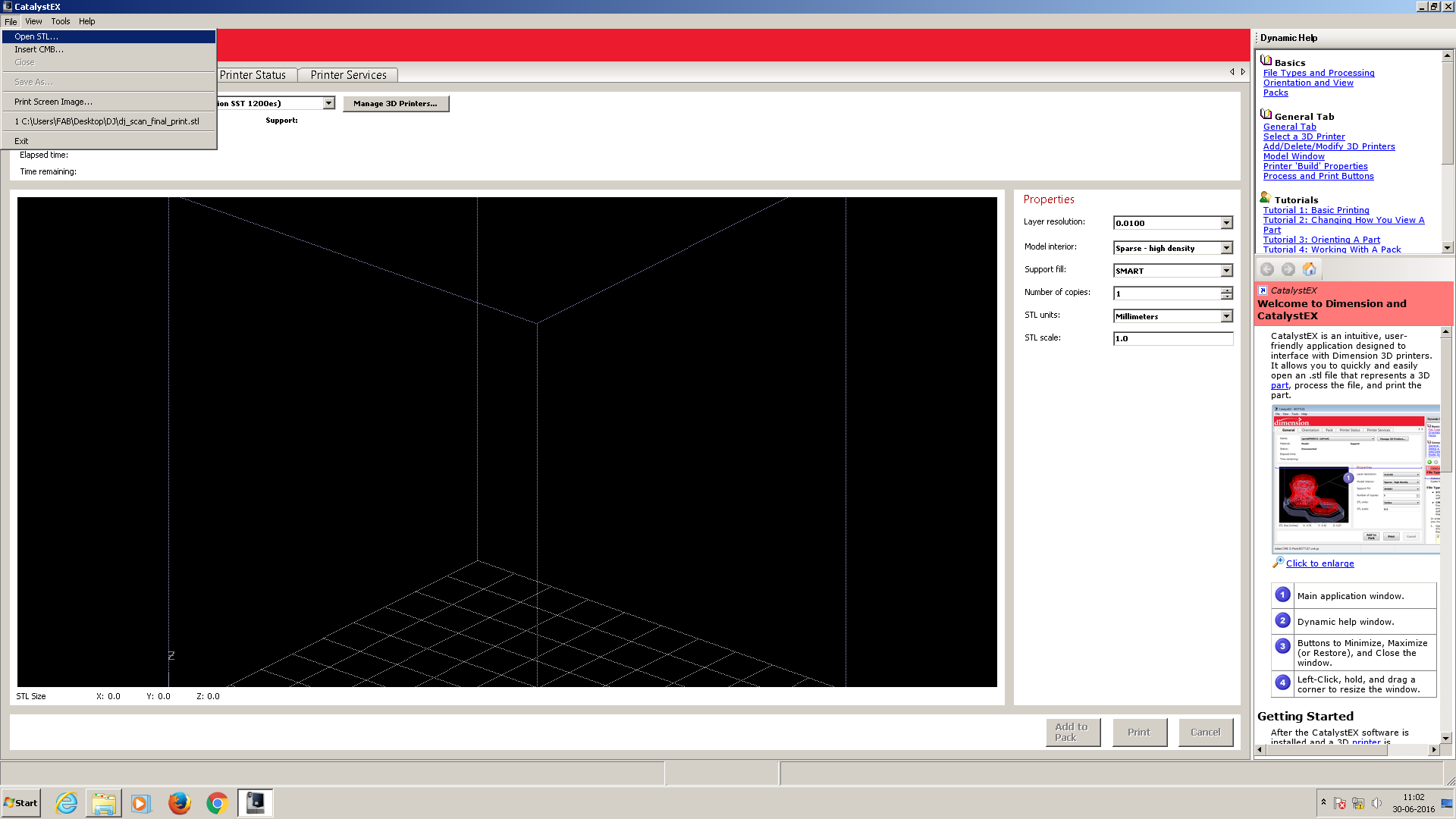The image size is (1456, 819).
Task: Click the tab scroll right arrow
Action: (1243, 72)
